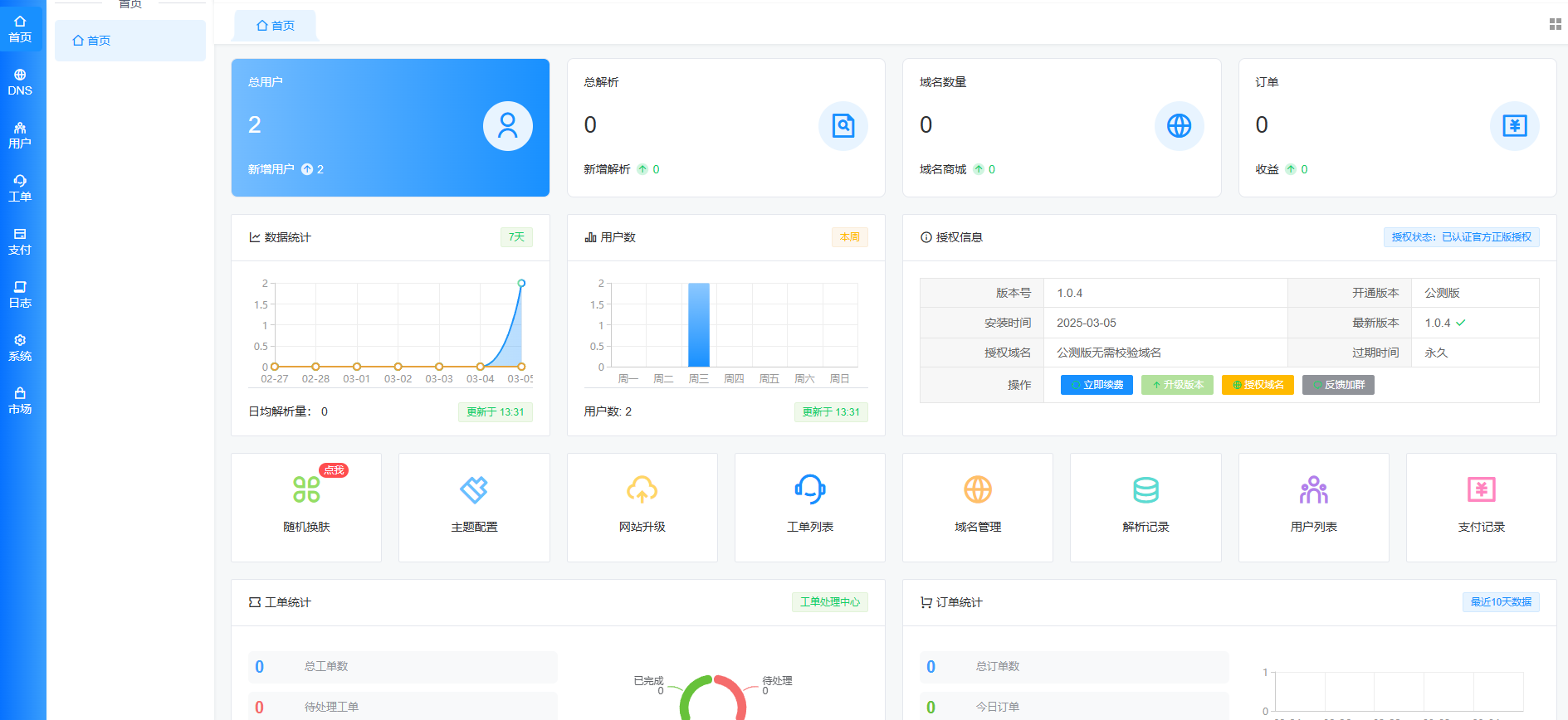
Task: Click the search-document icon in 总解析 card
Action: point(843,126)
